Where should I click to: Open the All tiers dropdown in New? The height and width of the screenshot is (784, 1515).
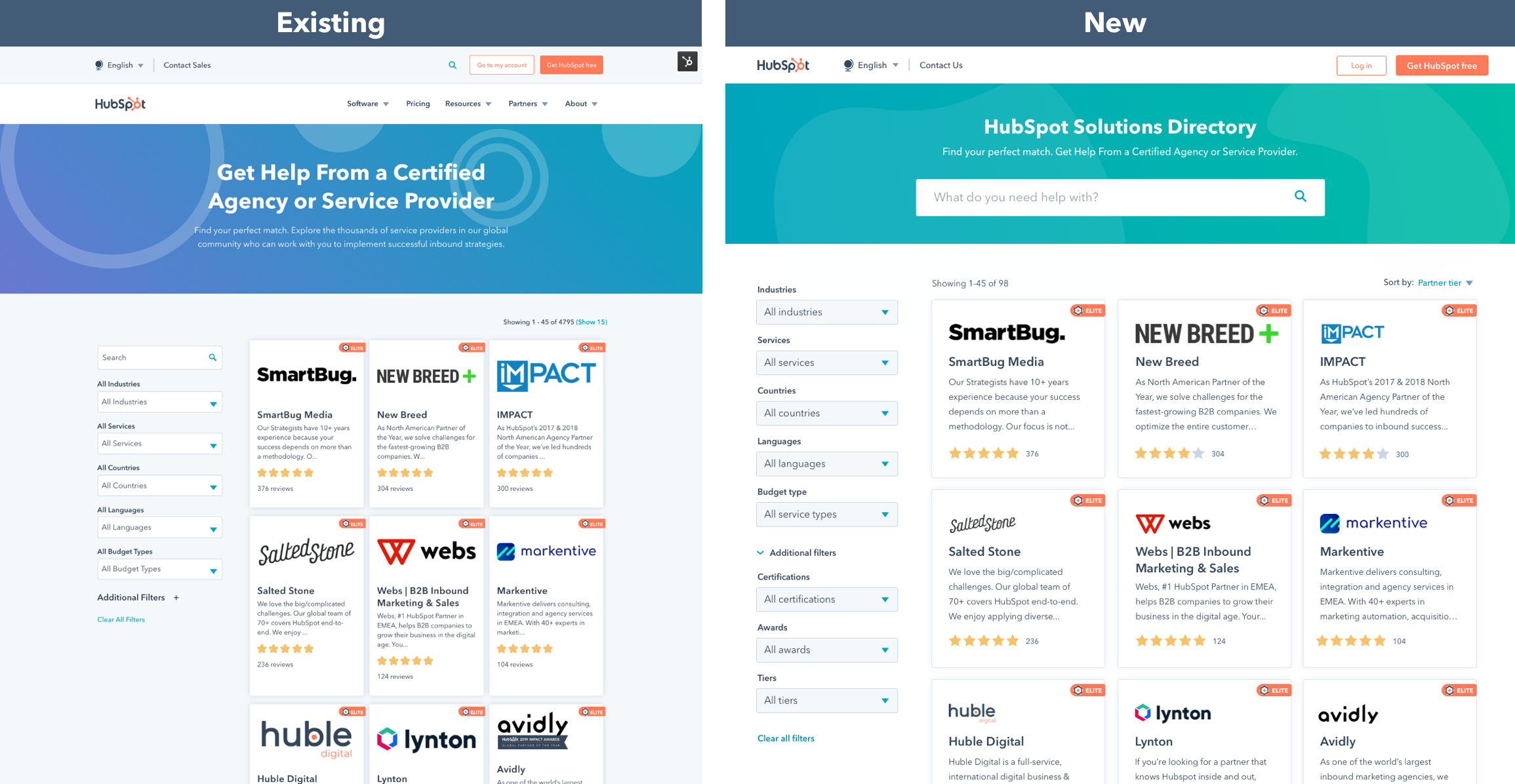click(x=826, y=700)
